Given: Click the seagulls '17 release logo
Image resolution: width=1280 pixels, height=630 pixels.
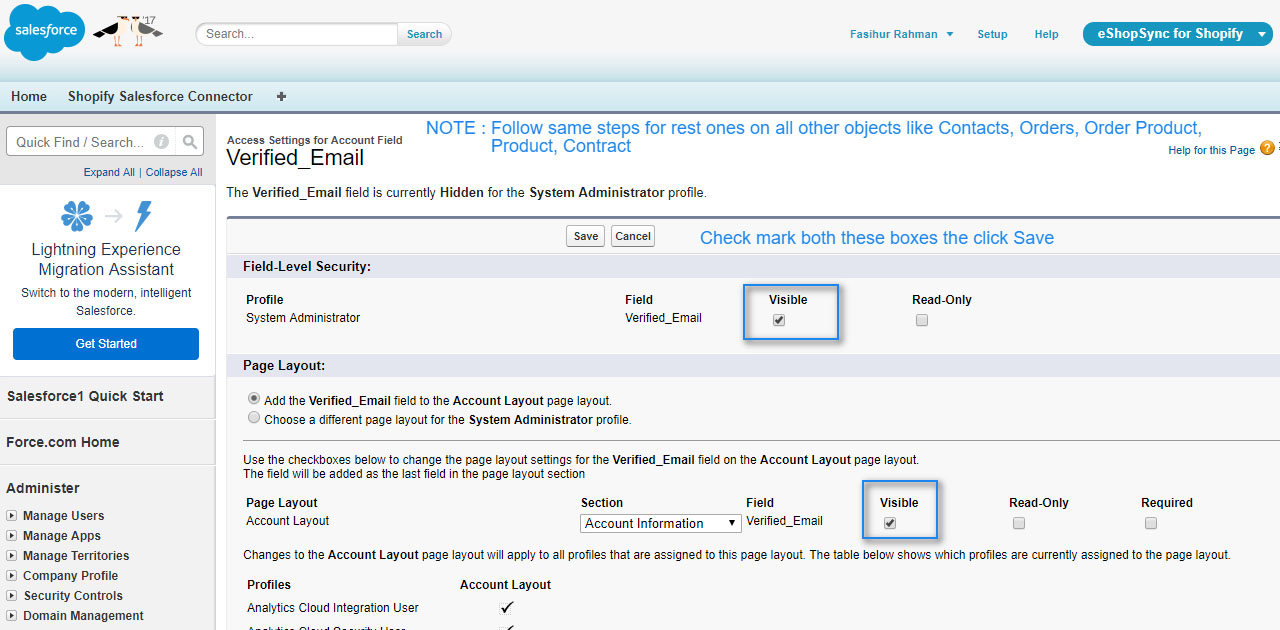Looking at the screenshot, I should (128, 30).
